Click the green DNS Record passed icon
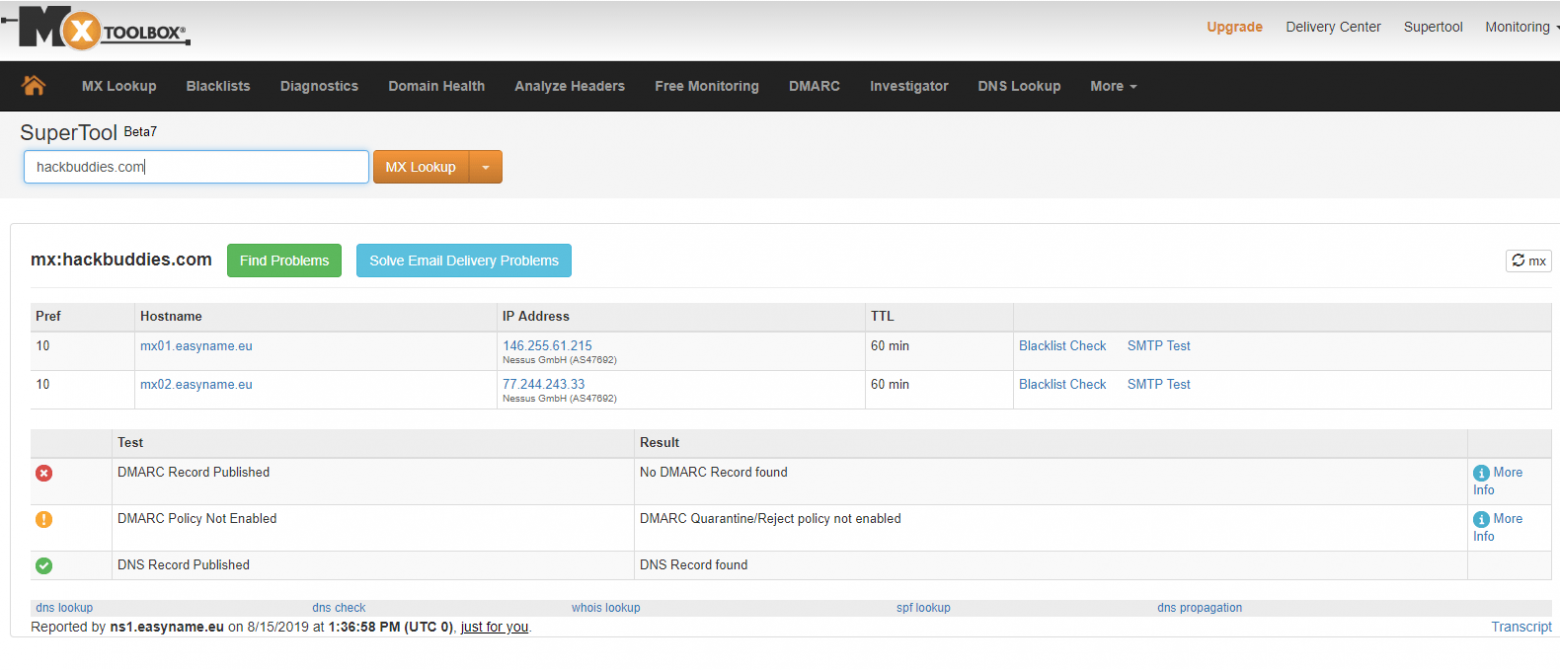This screenshot has width=1560, height=670. coord(44,565)
